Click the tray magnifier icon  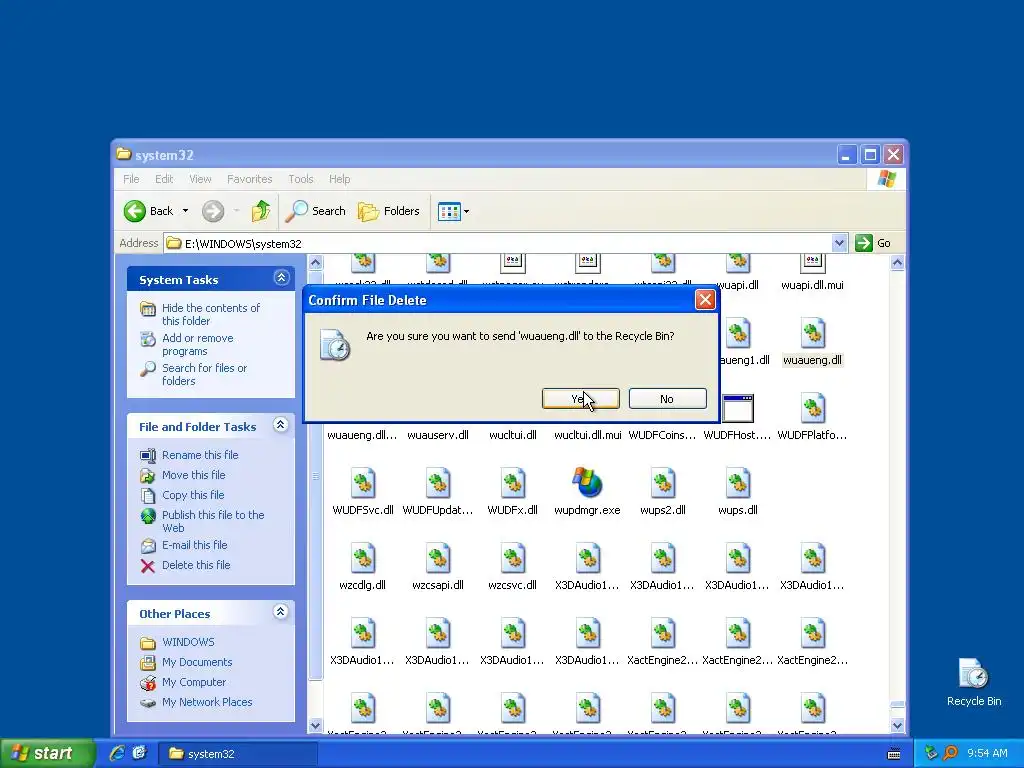(950, 753)
